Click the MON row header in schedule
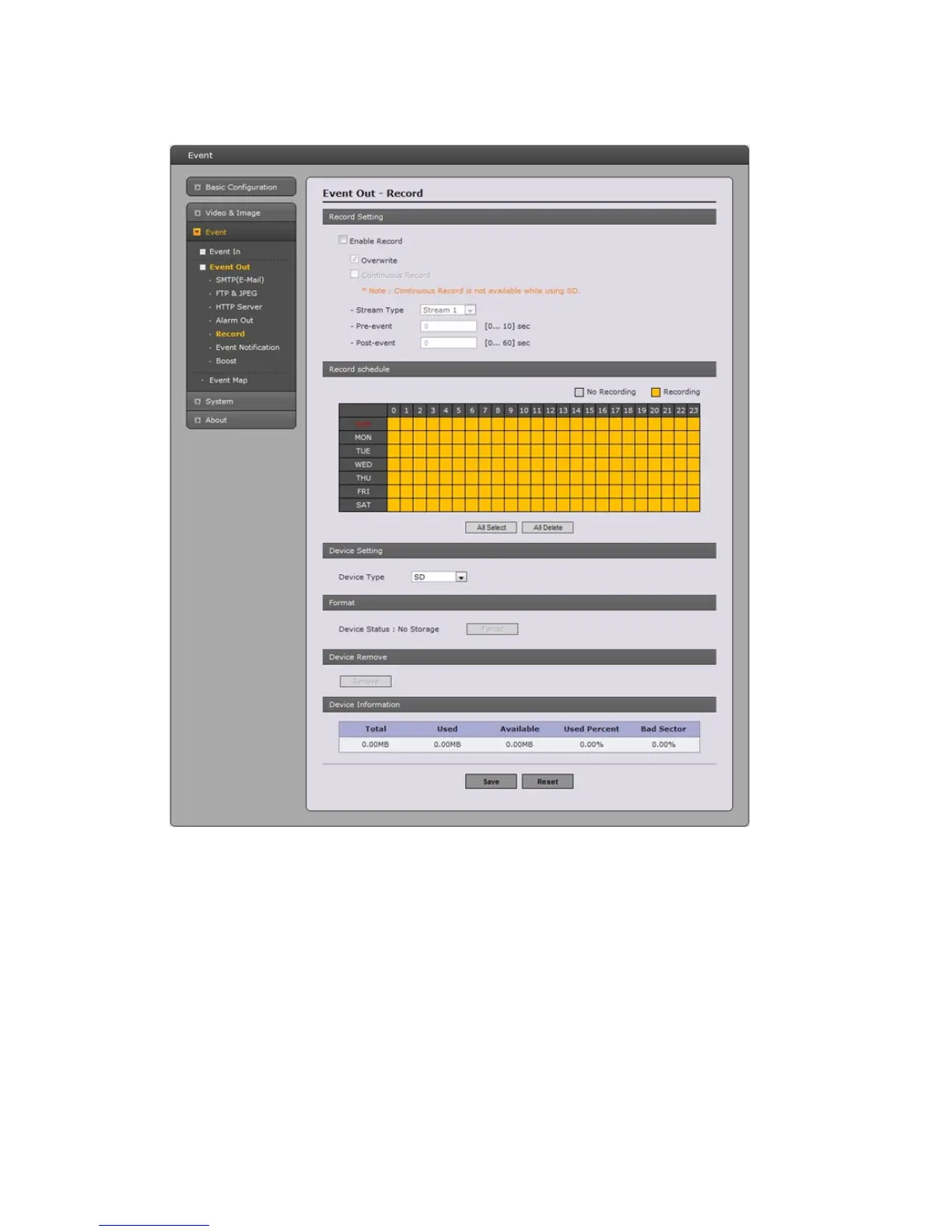This screenshot has height=1232, width=952. pyautogui.click(x=363, y=438)
